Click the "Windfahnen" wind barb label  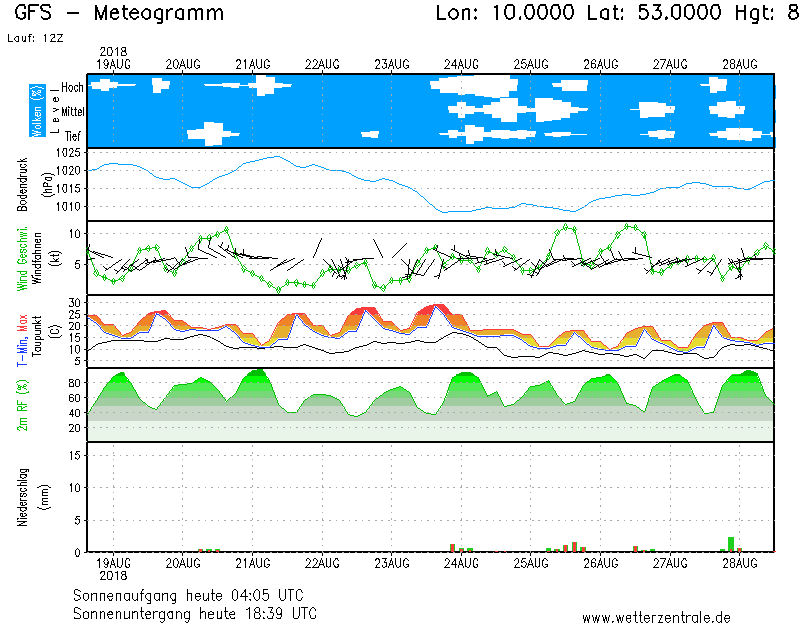pos(37,258)
